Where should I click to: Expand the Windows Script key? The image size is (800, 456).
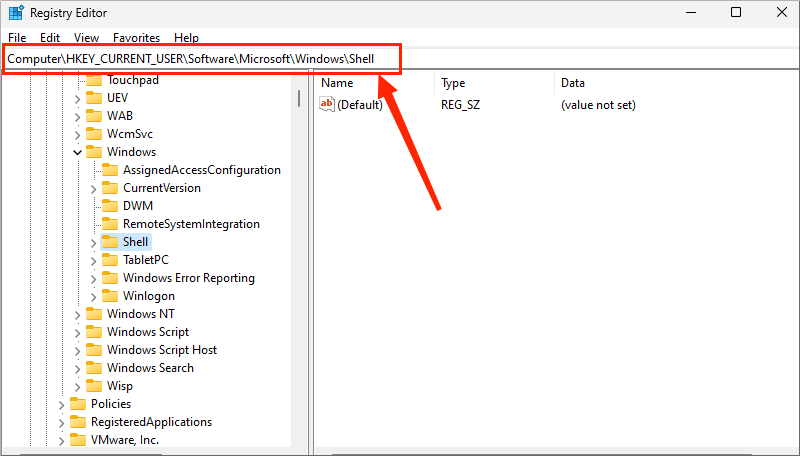pos(77,333)
